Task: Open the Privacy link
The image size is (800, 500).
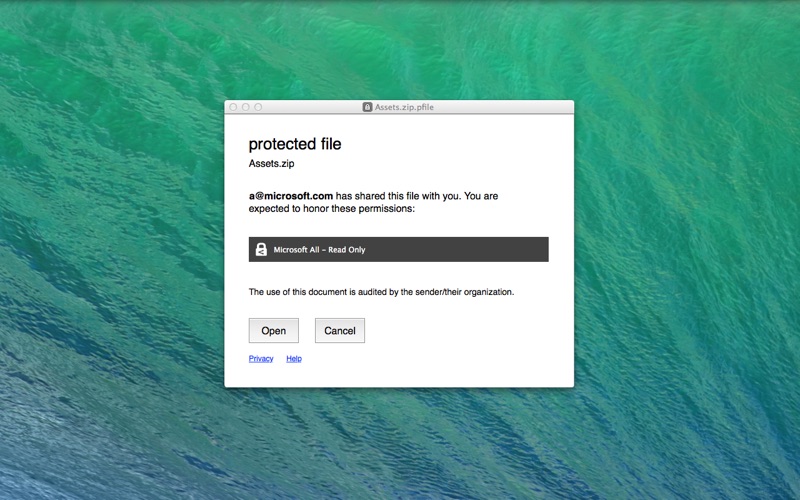Action: (261, 359)
